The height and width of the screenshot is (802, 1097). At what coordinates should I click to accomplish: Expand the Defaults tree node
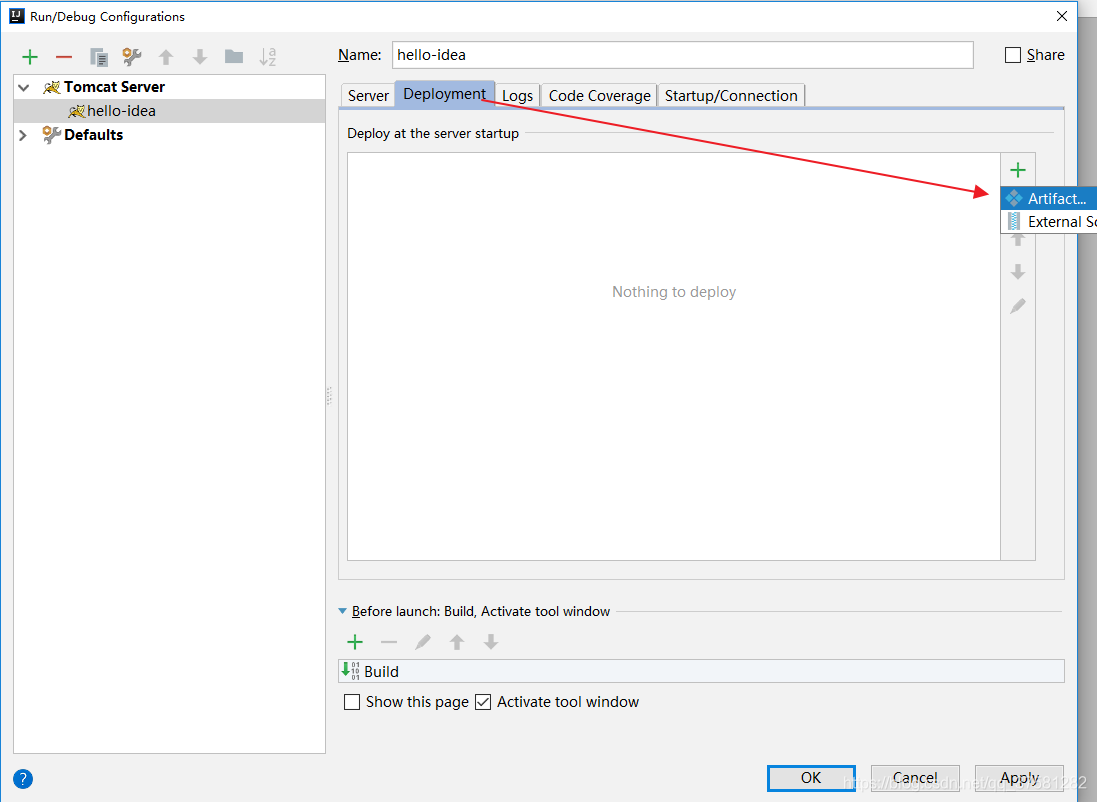(x=23, y=135)
